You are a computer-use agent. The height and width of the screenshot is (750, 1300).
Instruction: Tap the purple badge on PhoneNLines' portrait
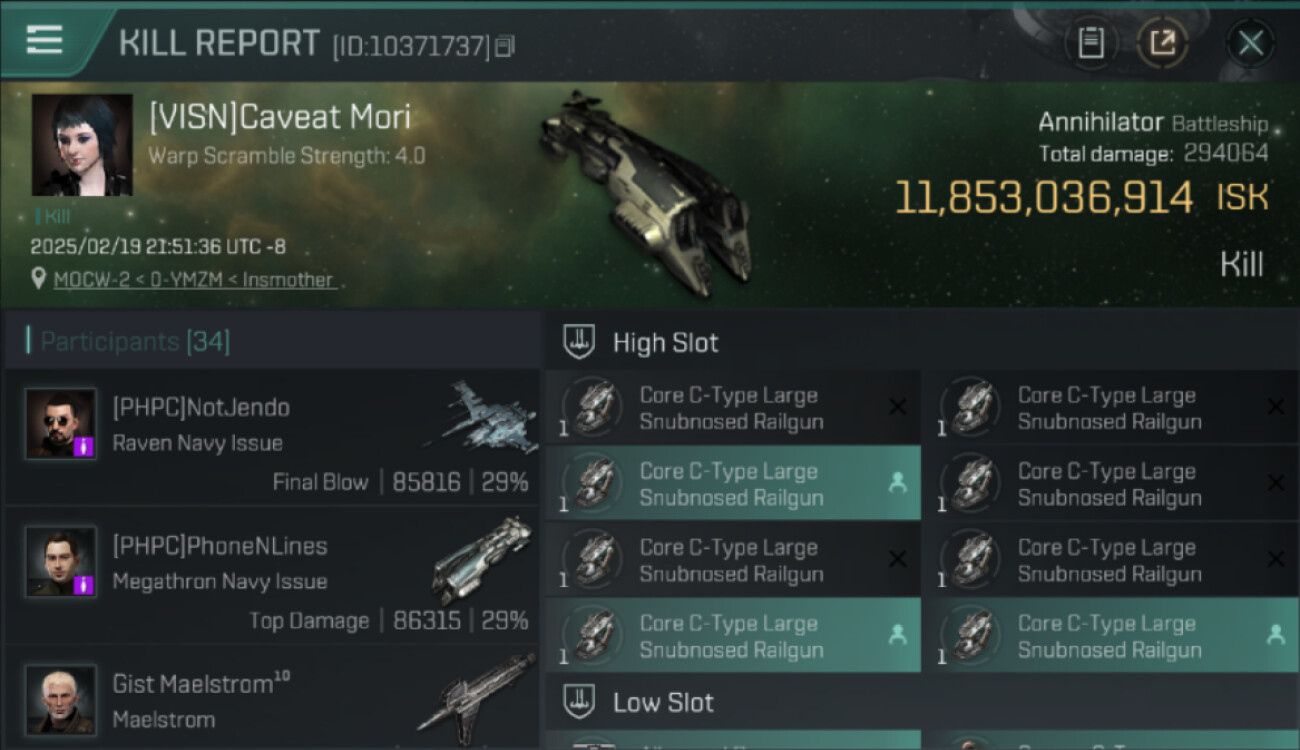click(x=85, y=584)
